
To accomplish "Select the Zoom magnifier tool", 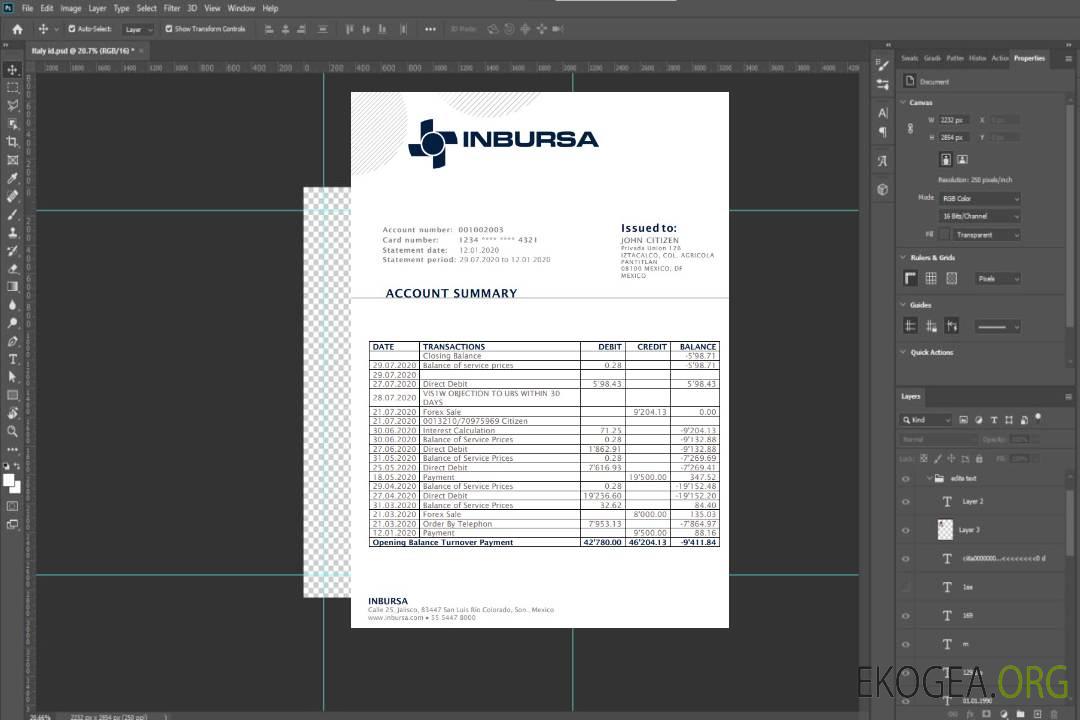I will (x=12, y=431).
